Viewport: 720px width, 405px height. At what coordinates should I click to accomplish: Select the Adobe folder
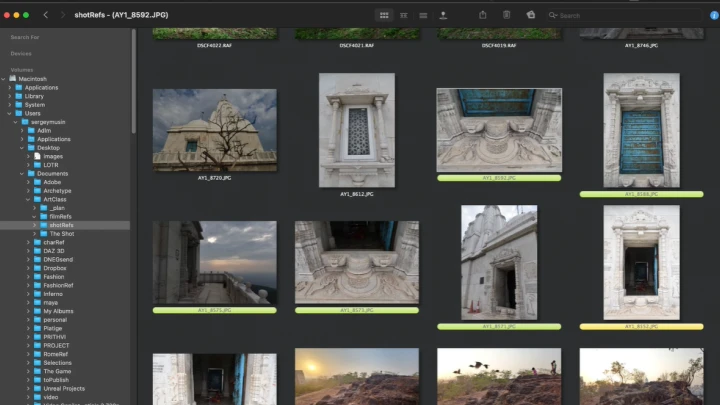(x=52, y=182)
